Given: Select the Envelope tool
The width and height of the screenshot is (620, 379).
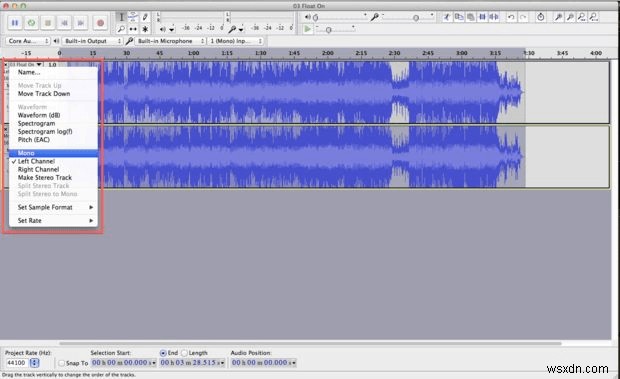Looking at the screenshot, I should [x=133, y=17].
